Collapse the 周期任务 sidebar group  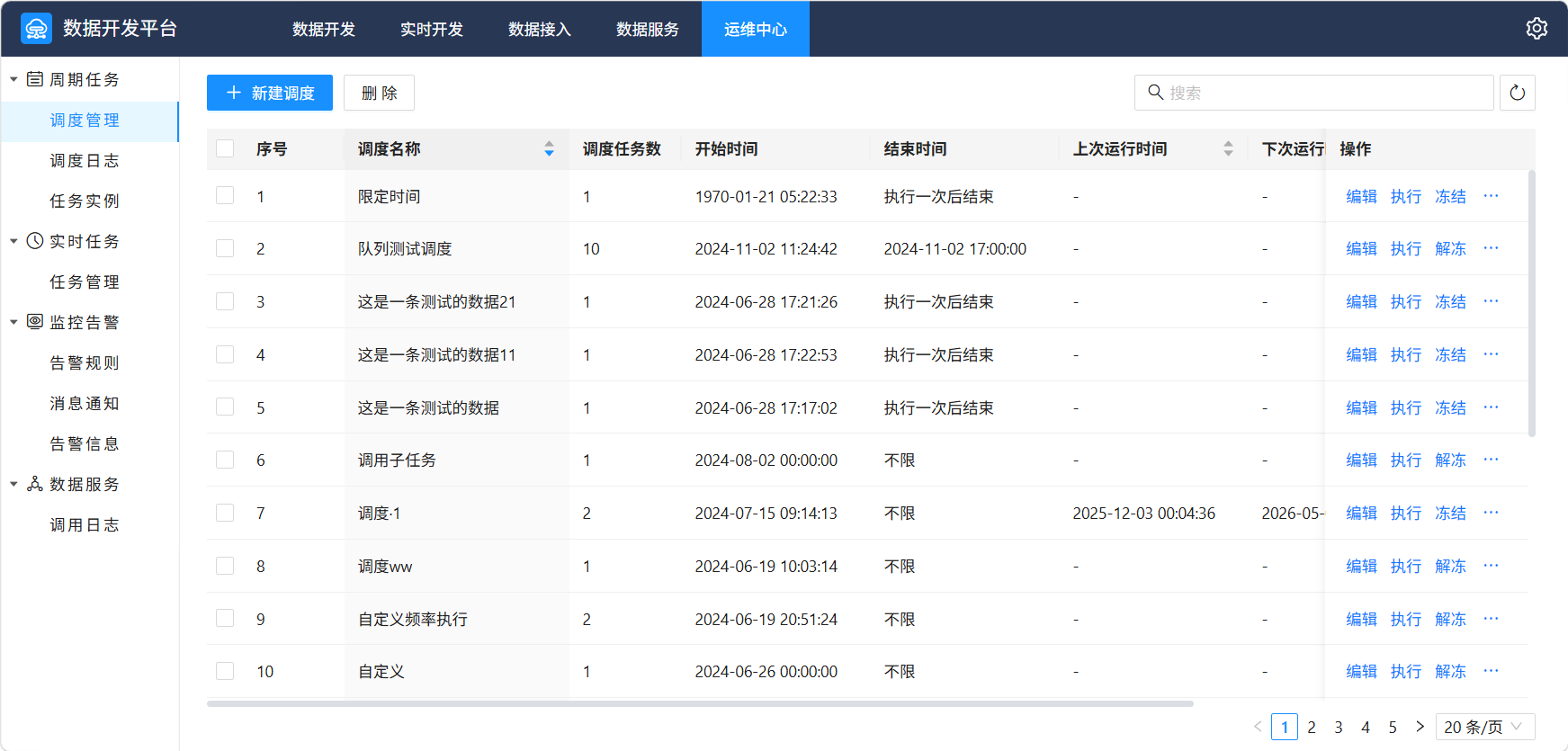coord(13,79)
